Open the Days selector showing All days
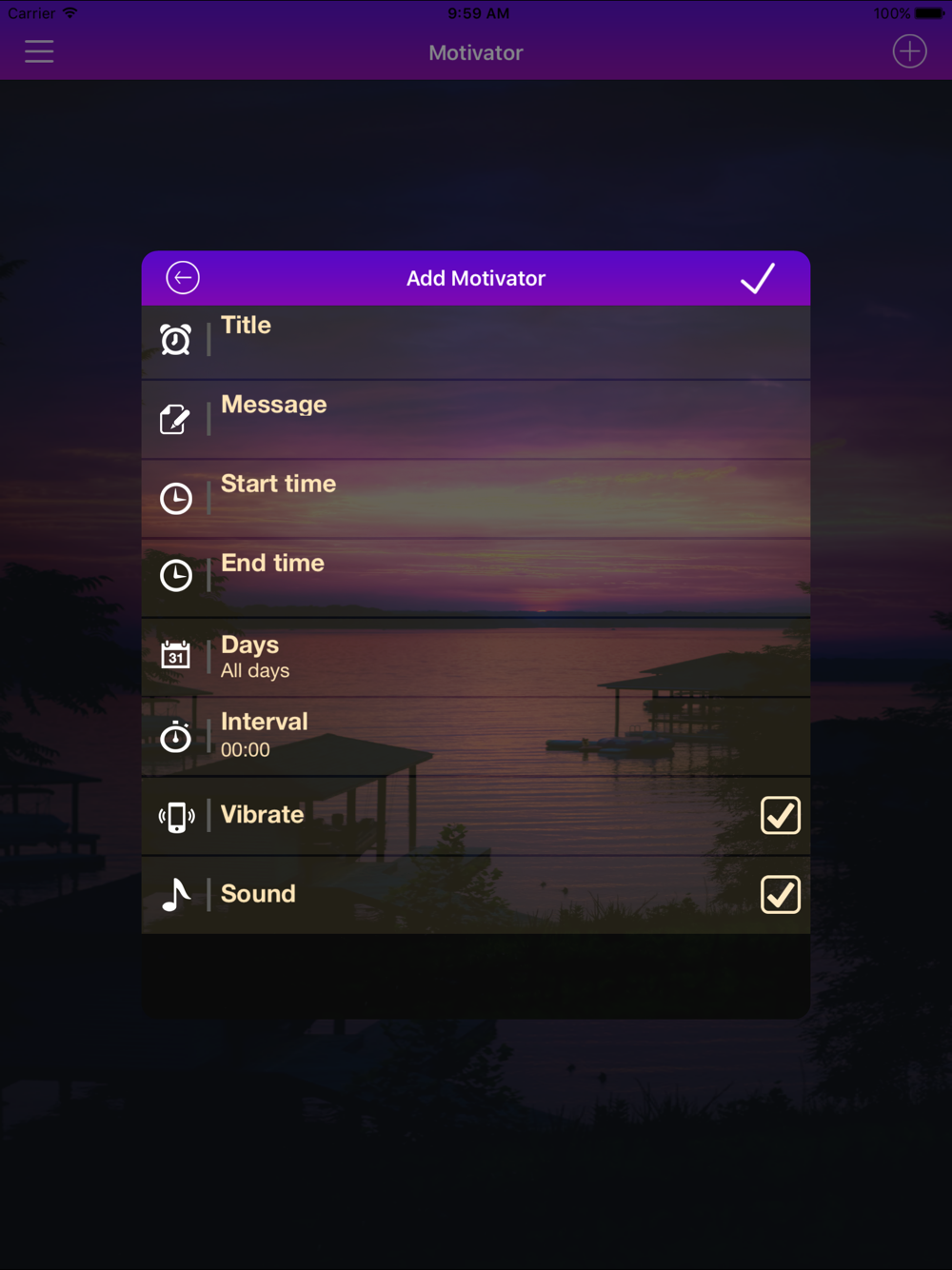The height and width of the screenshot is (1270, 952). [x=476, y=657]
